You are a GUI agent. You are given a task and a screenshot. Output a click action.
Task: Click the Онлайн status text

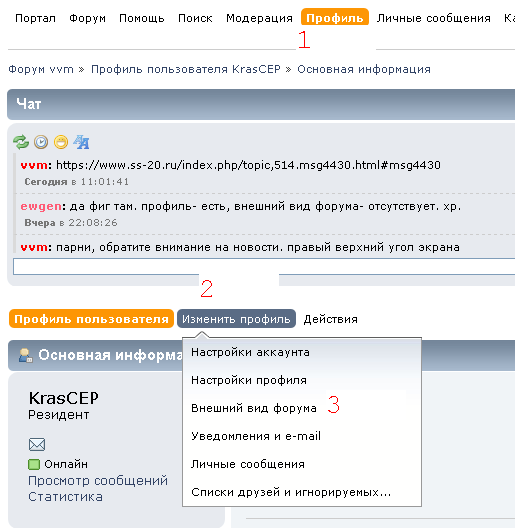[x=66, y=464]
